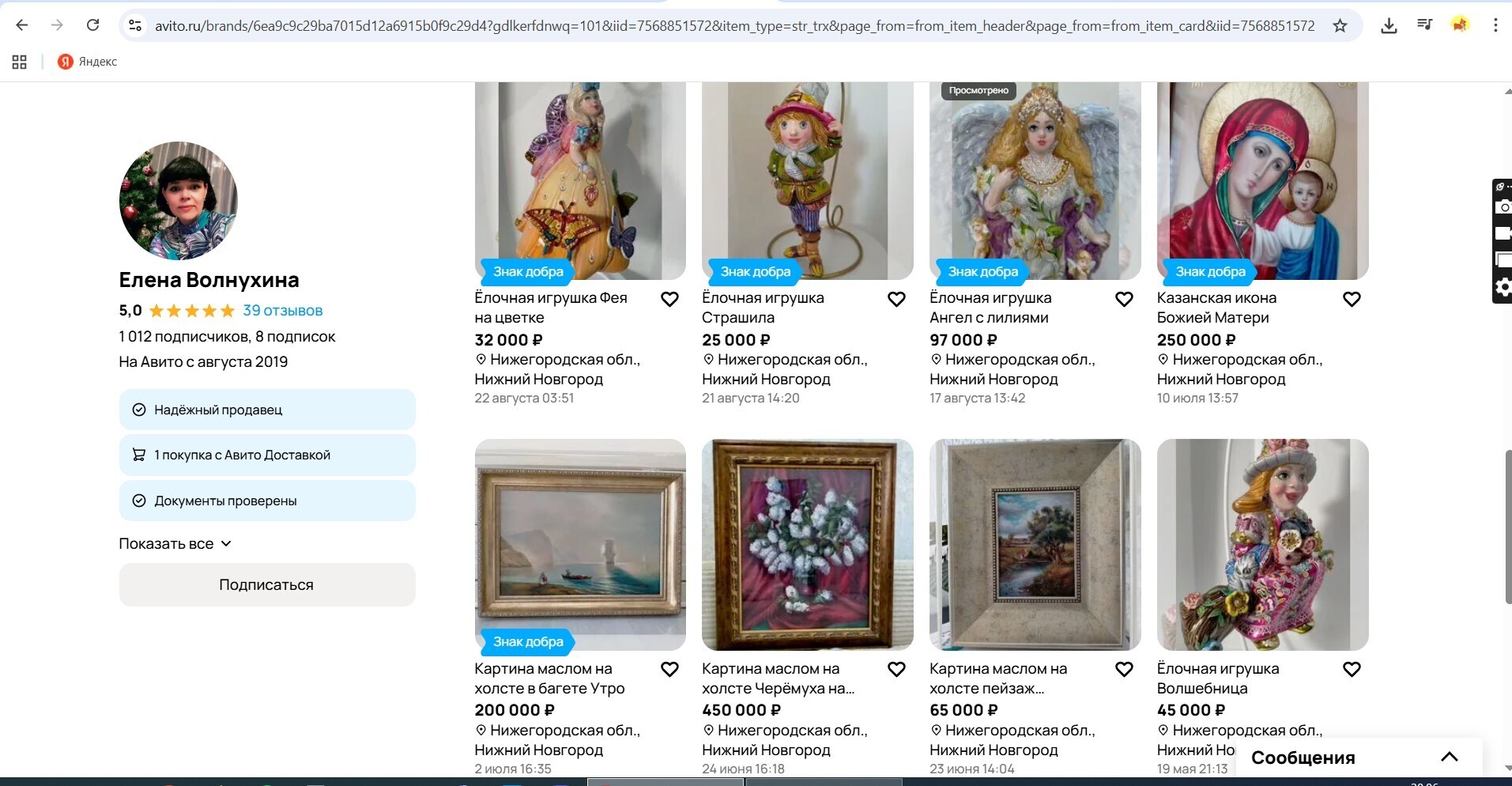Screen dimensions: 1512x786
Task: Bookmark this page with the star icon
Action: coord(1340,25)
